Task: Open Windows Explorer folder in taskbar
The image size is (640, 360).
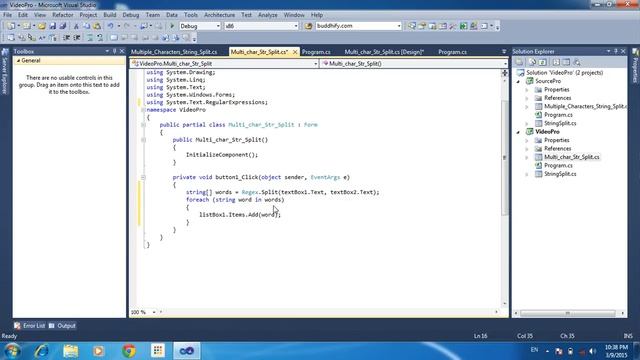Action: pyautogui.click(x=71, y=351)
